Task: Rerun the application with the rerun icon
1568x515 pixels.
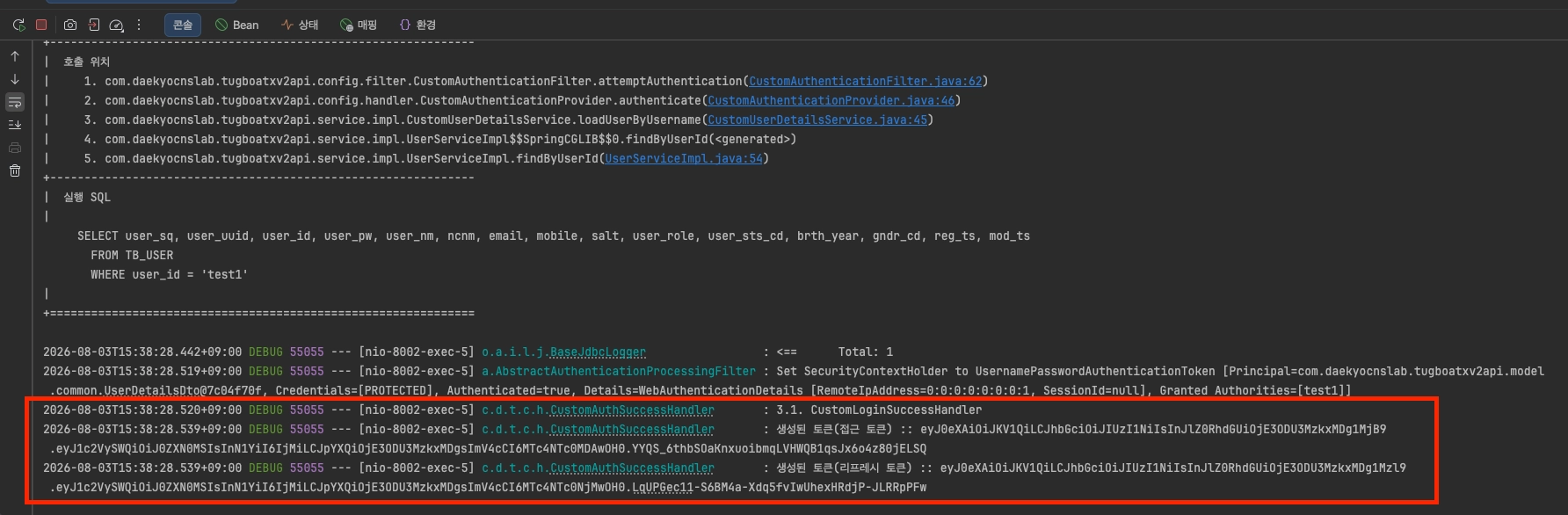Action: 18,25
